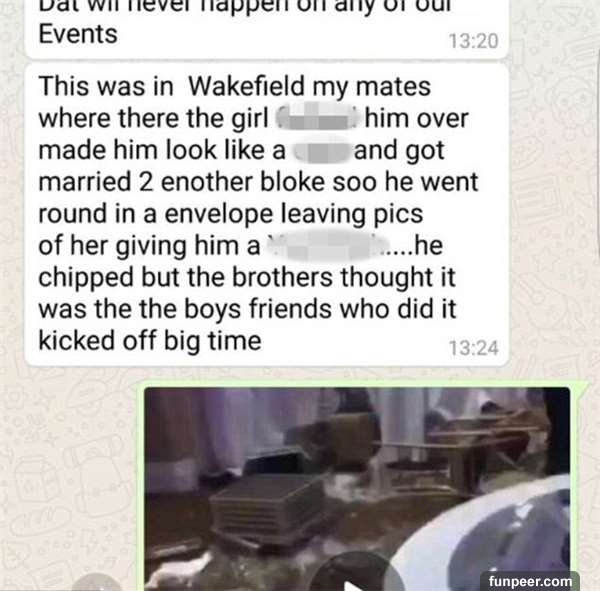600x591 pixels.
Task: Tap the long Wakefield message bubble
Action: coord(267,215)
